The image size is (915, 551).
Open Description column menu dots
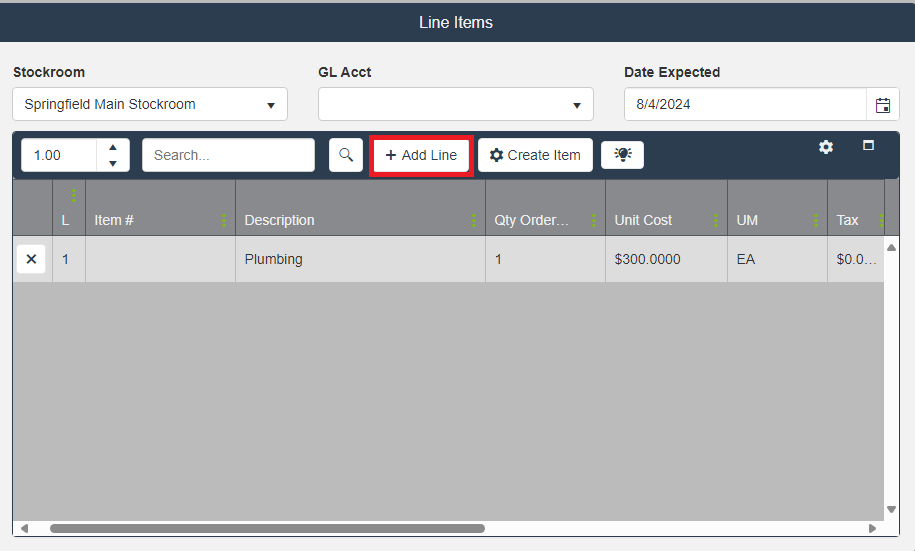pos(474,220)
